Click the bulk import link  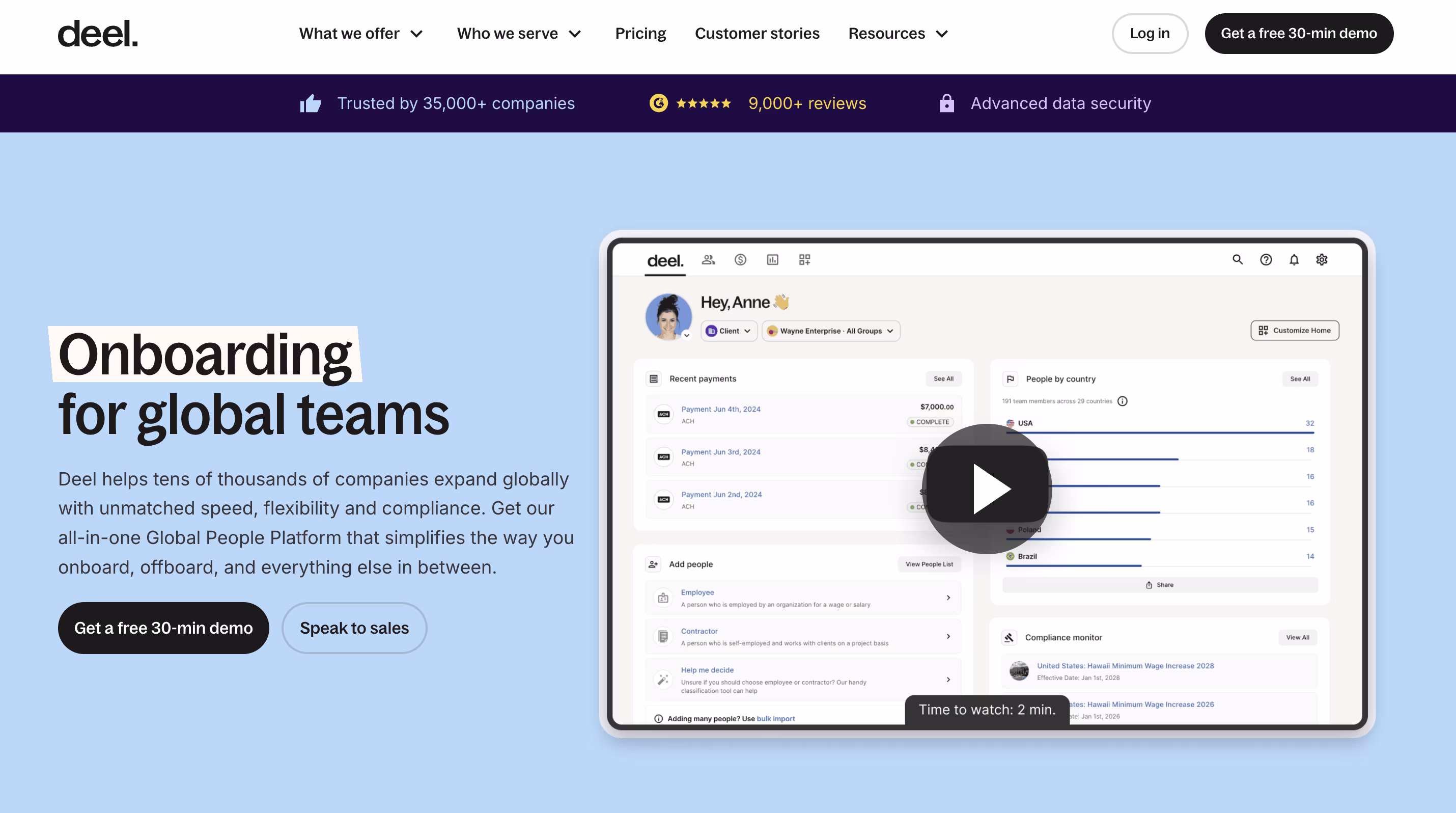pos(775,719)
